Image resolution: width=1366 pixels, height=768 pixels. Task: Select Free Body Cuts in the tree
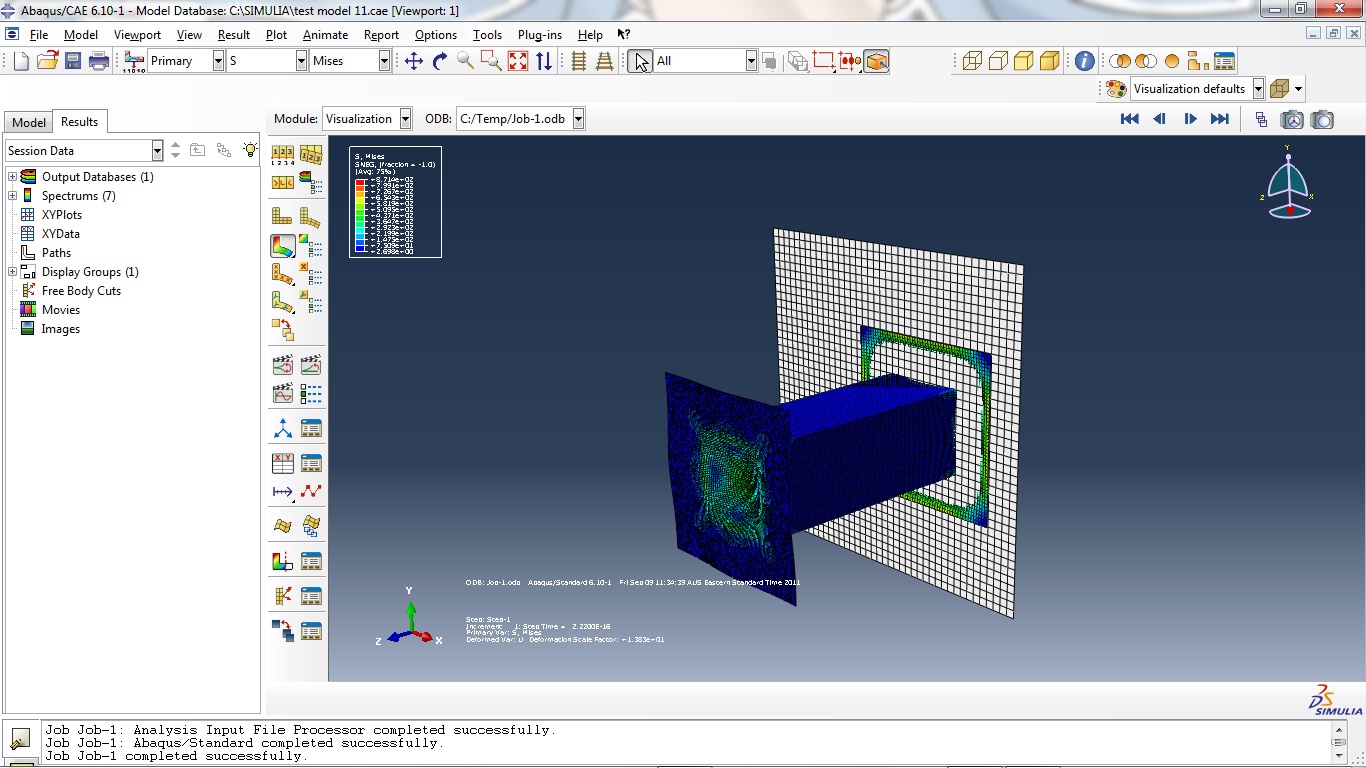[x=81, y=291]
